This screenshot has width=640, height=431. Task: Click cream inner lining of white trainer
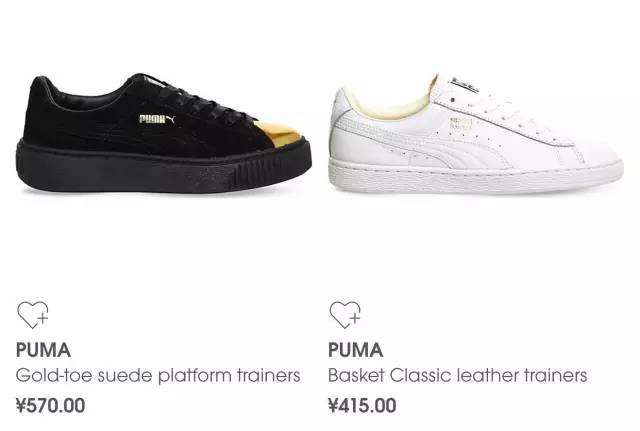pyautogui.click(x=388, y=102)
